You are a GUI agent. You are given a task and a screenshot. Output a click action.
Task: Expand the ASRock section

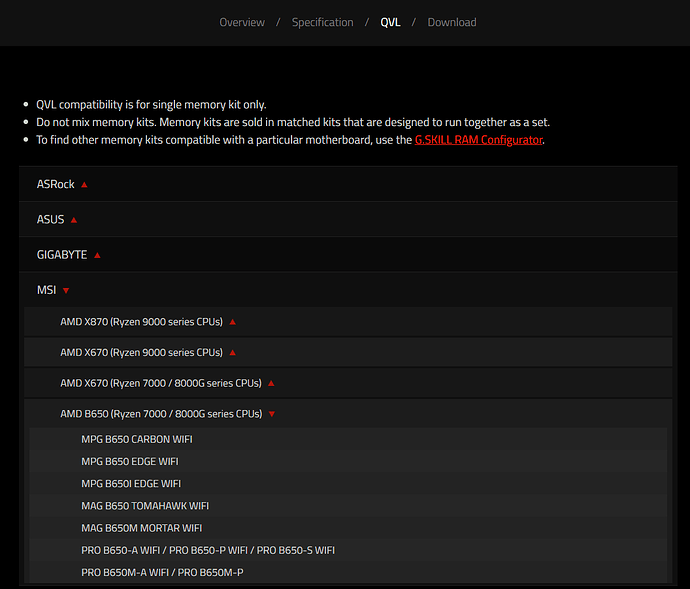(348, 184)
